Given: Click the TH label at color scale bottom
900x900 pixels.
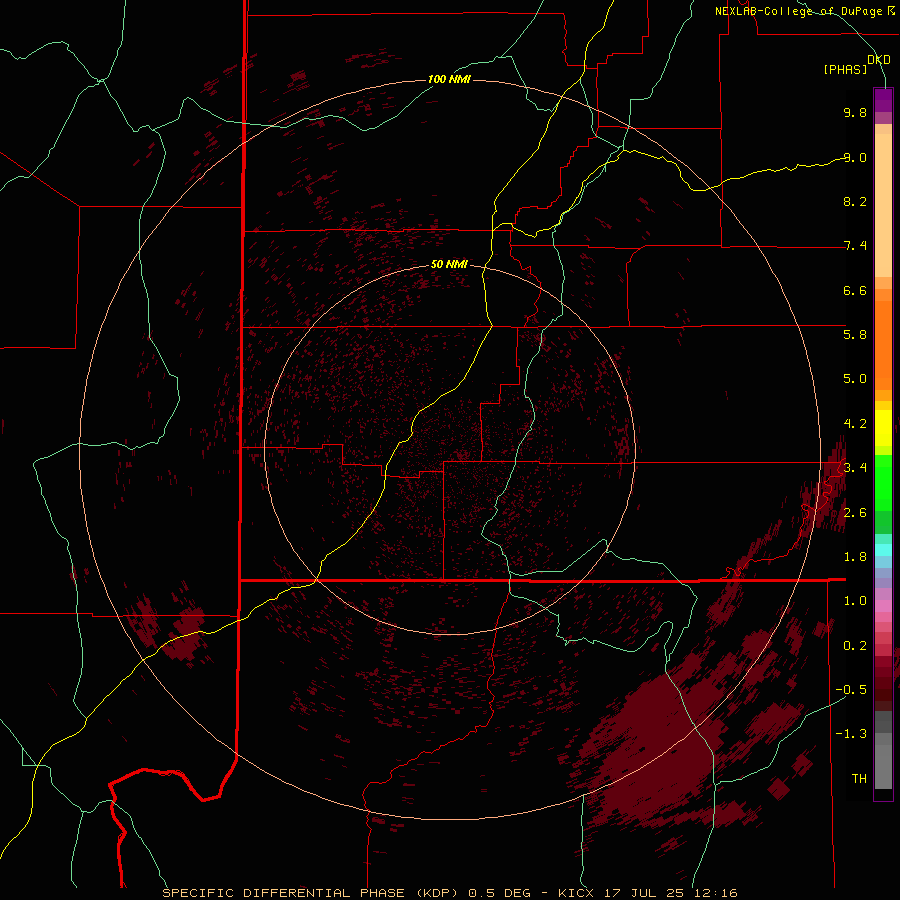Looking at the screenshot, I should pos(859,779).
